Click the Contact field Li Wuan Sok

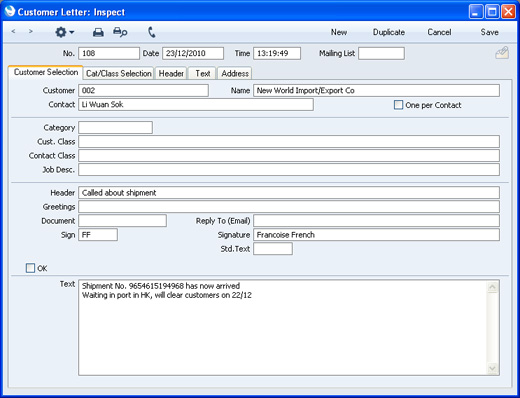(x=196, y=104)
